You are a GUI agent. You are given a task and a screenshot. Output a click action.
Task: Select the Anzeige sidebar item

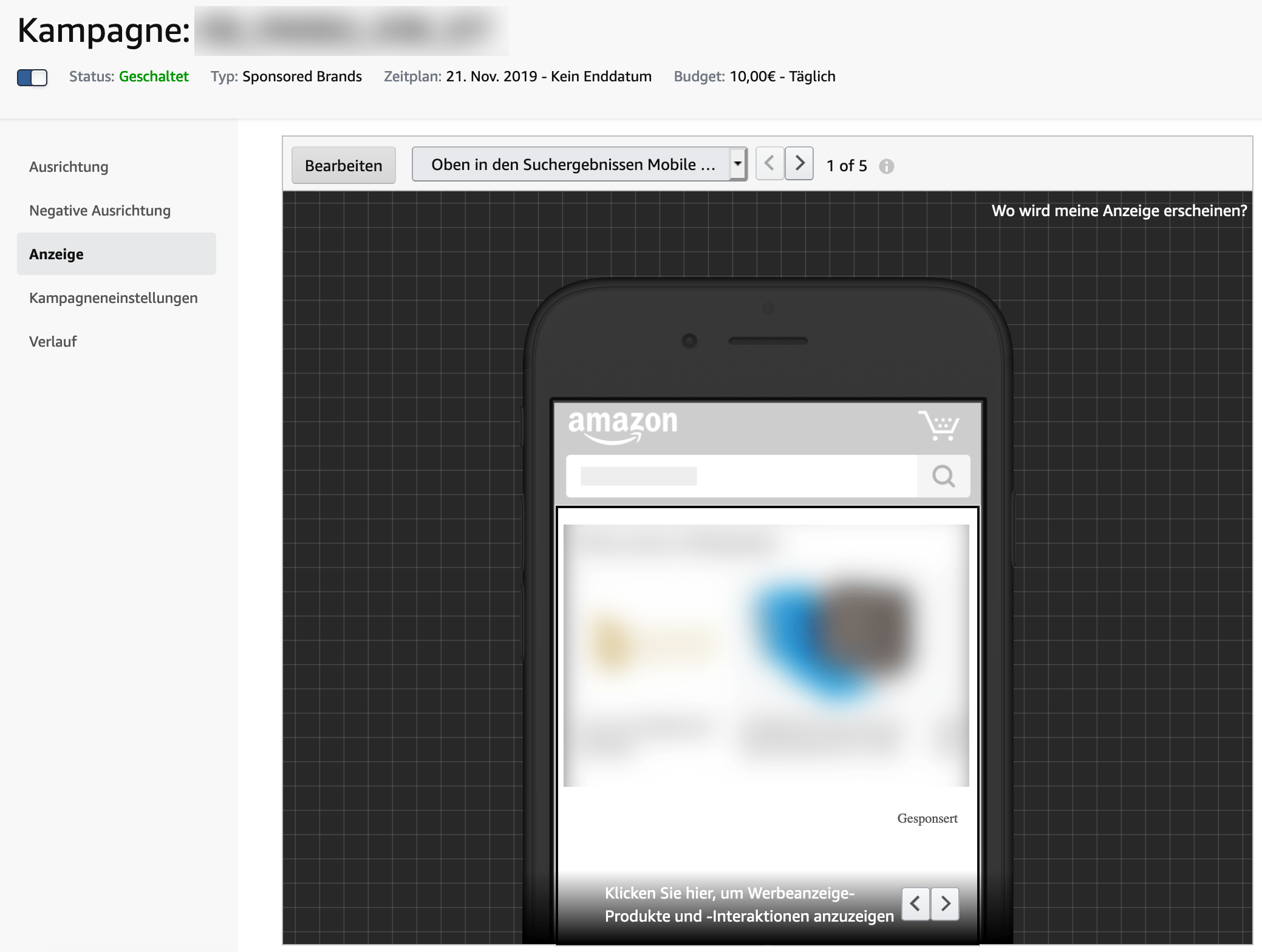pyautogui.click(x=117, y=254)
